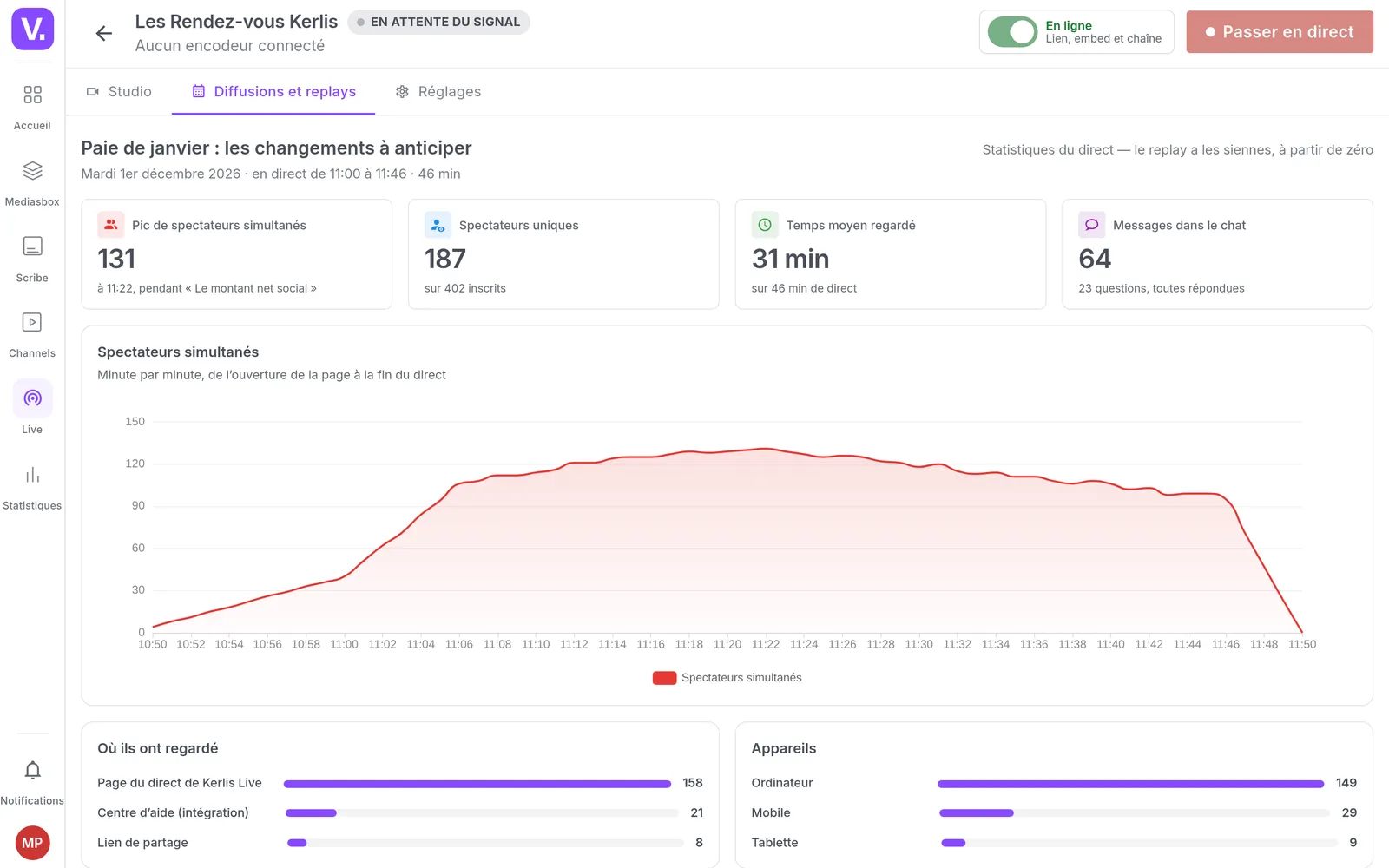Click the Page du direct de Kerlis Live bar
This screenshot has height=868, width=1389.
click(x=477, y=784)
